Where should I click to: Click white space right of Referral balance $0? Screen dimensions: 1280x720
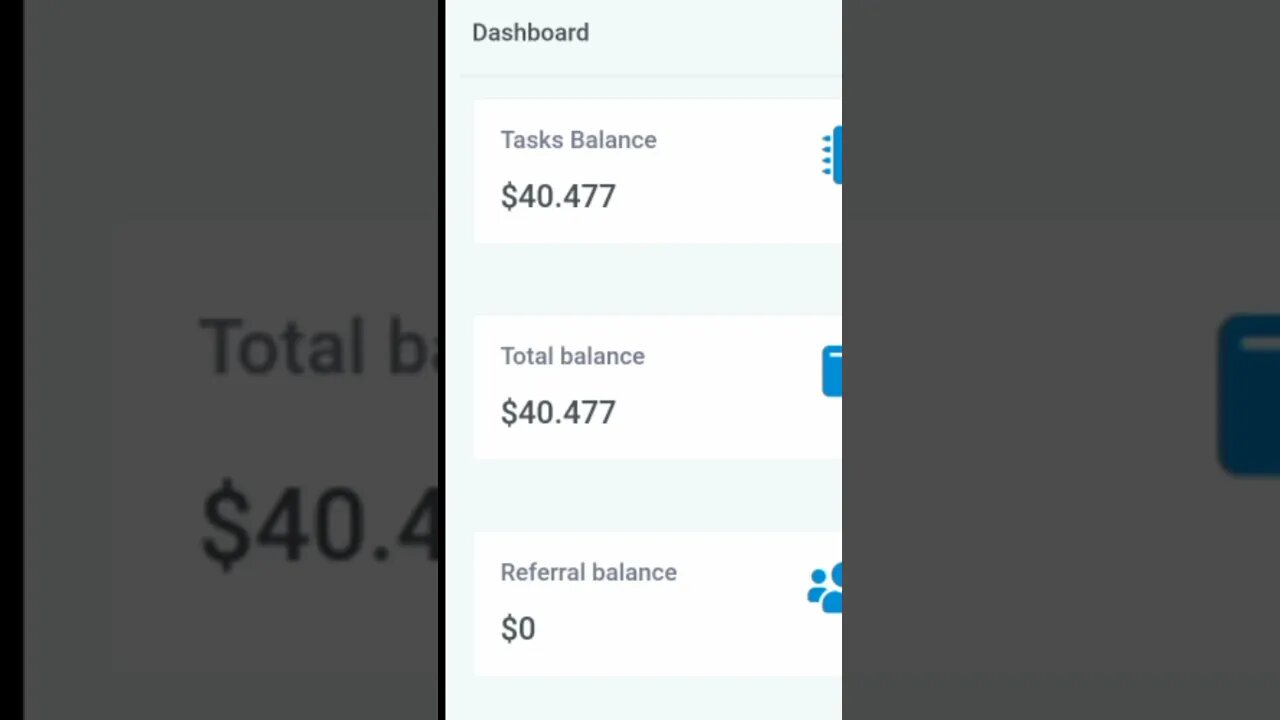[670, 628]
